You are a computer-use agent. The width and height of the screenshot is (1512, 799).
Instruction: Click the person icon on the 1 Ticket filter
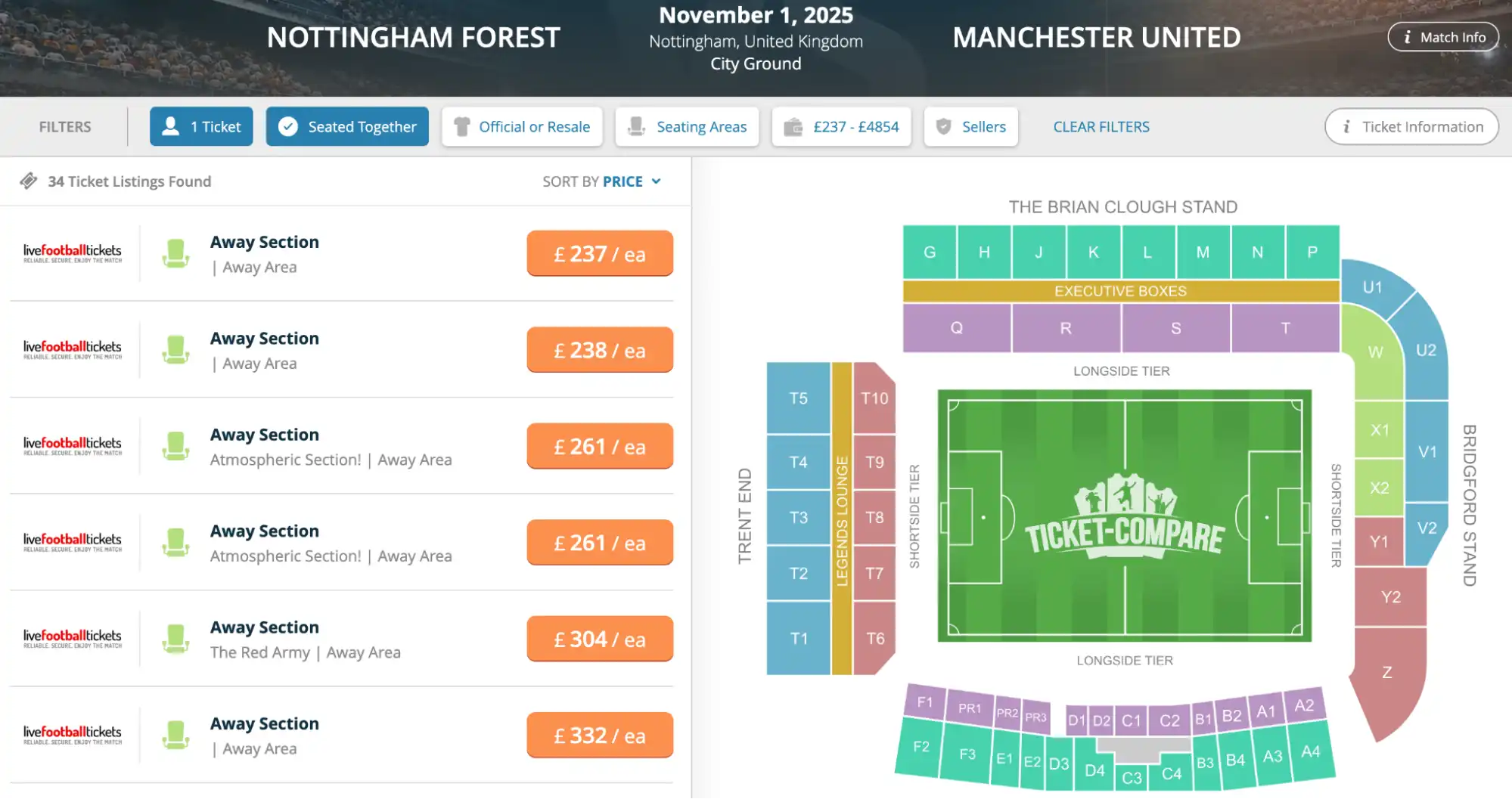point(170,126)
